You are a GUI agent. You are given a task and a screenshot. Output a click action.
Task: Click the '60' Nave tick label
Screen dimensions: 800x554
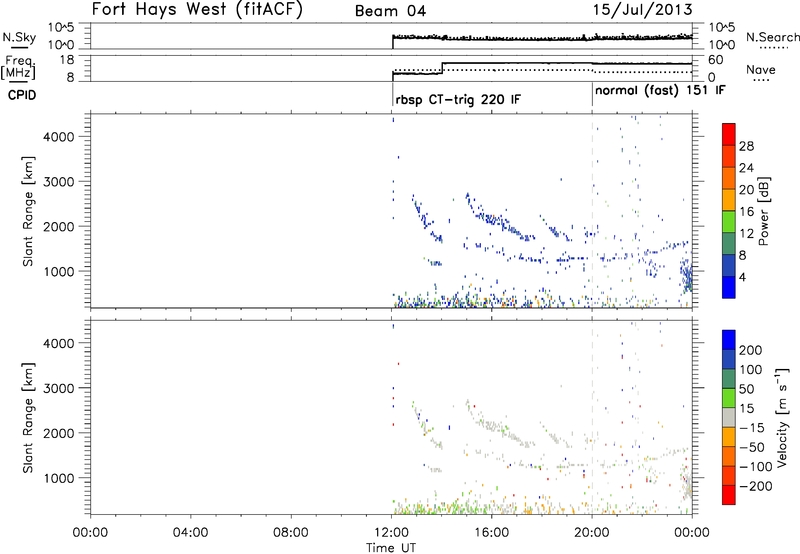tap(716, 60)
